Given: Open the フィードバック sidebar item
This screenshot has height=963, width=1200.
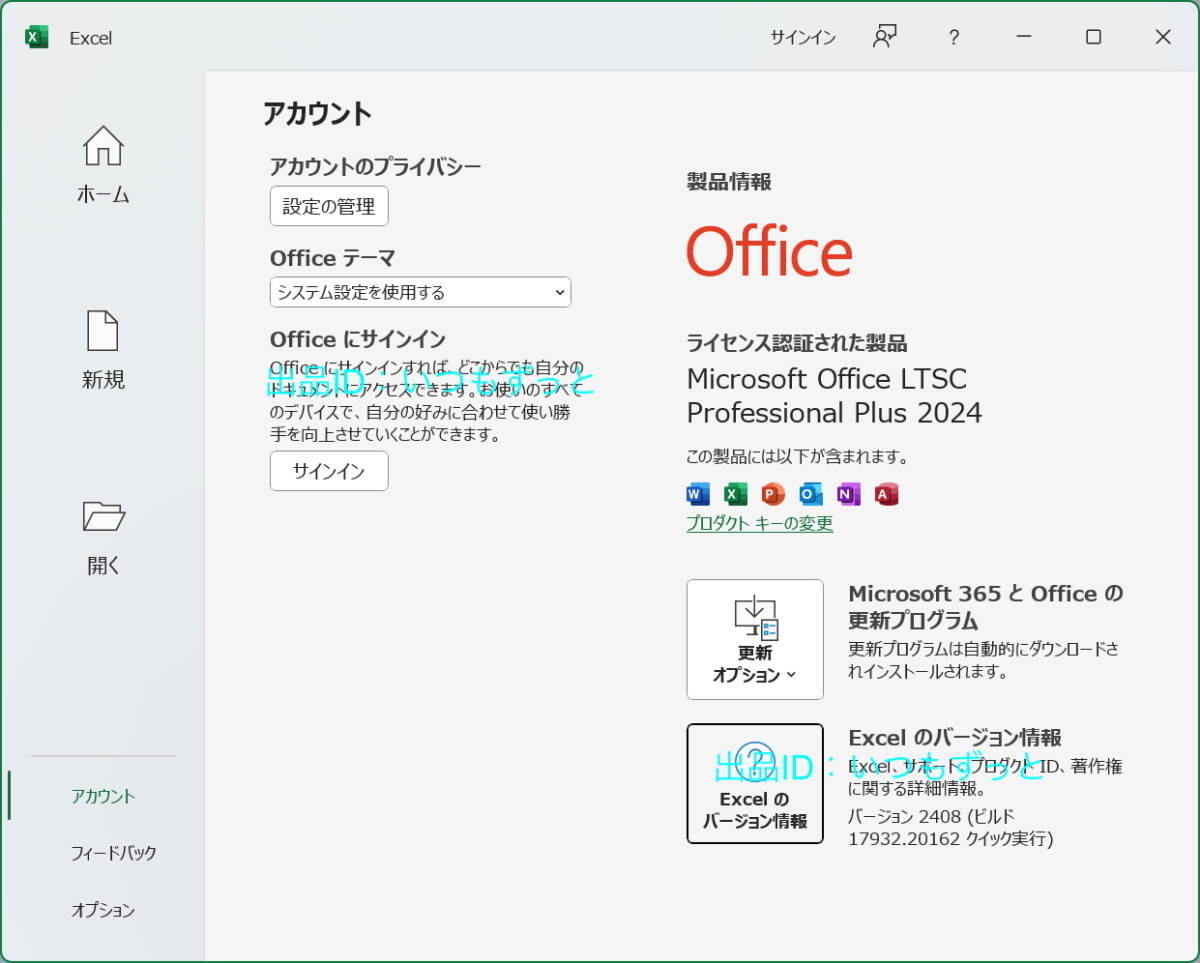Looking at the screenshot, I should [113, 853].
